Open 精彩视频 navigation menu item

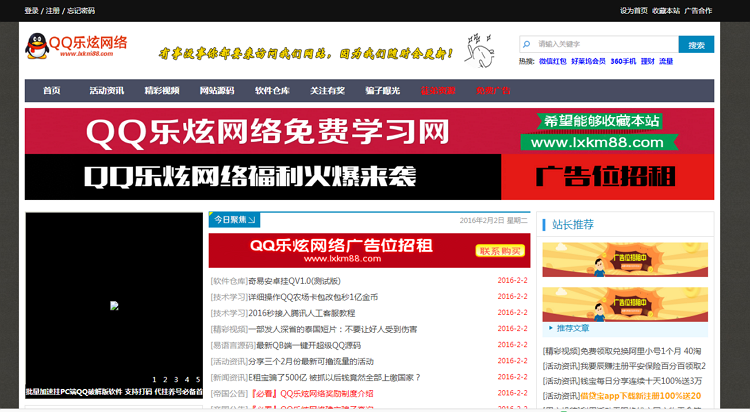(x=162, y=90)
